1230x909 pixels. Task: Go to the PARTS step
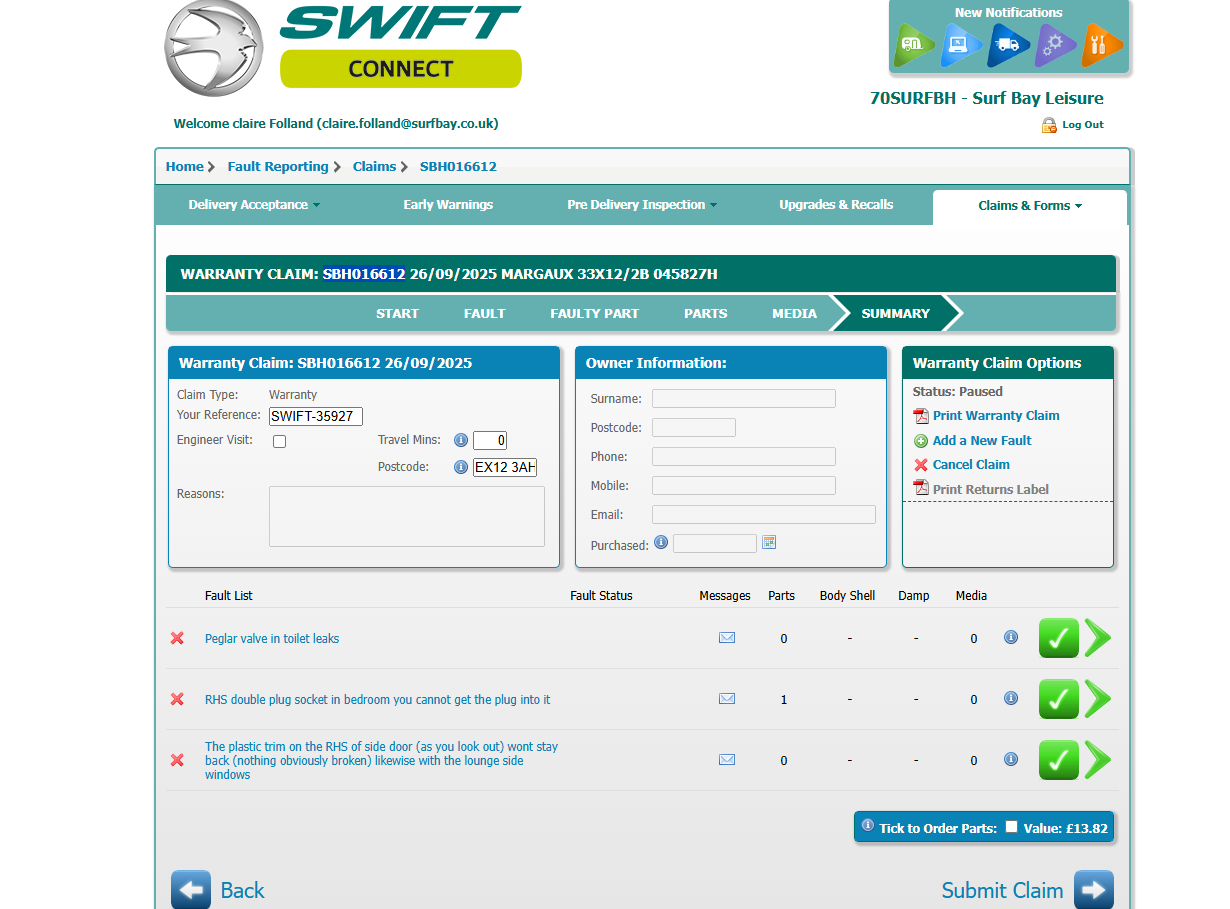coord(706,313)
